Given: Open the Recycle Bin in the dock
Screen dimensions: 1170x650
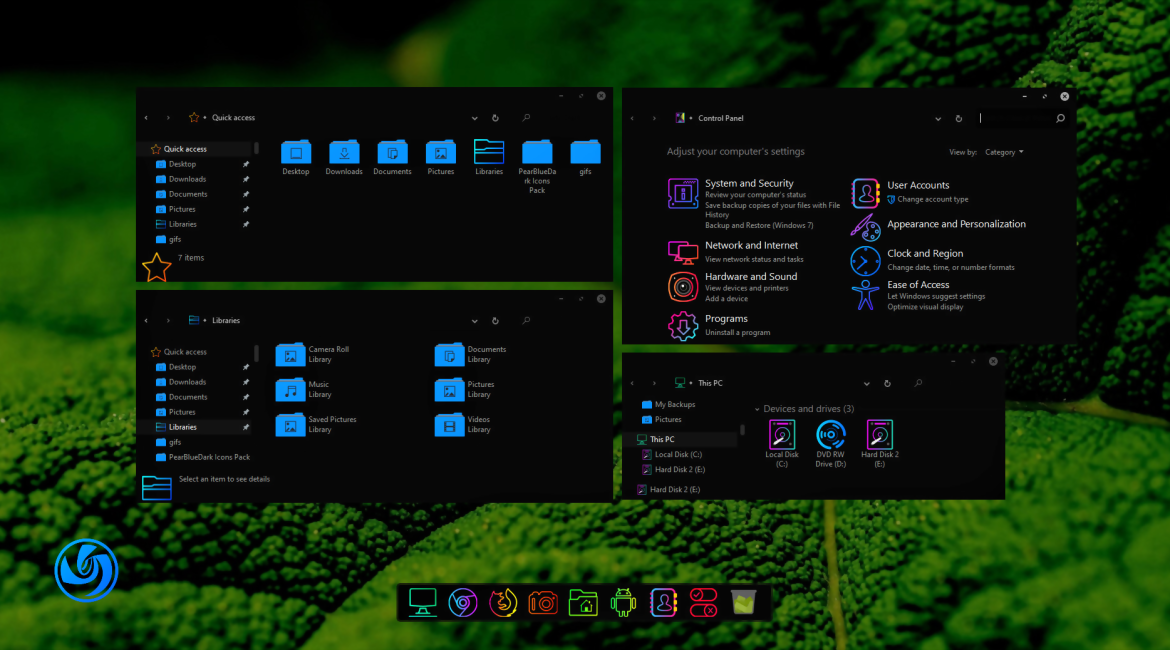Looking at the screenshot, I should [x=742, y=602].
